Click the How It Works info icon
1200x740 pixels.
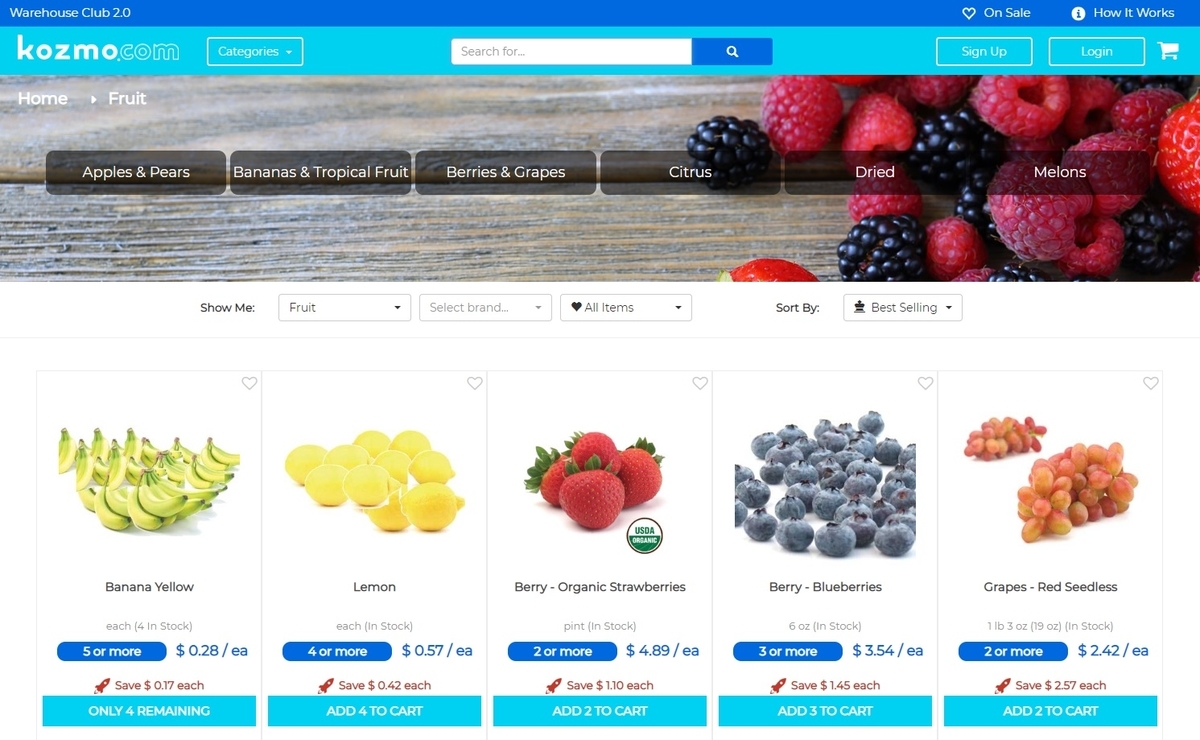coord(1078,13)
